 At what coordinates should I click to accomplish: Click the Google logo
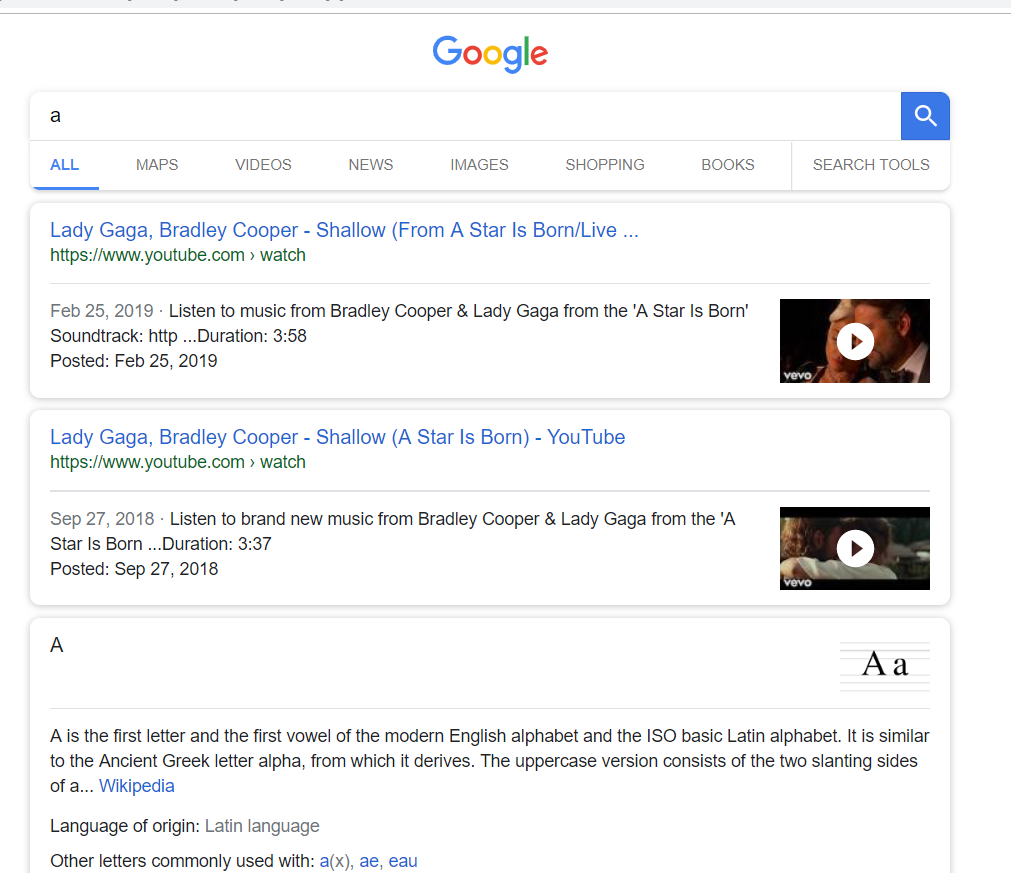click(x=490, y=54)
